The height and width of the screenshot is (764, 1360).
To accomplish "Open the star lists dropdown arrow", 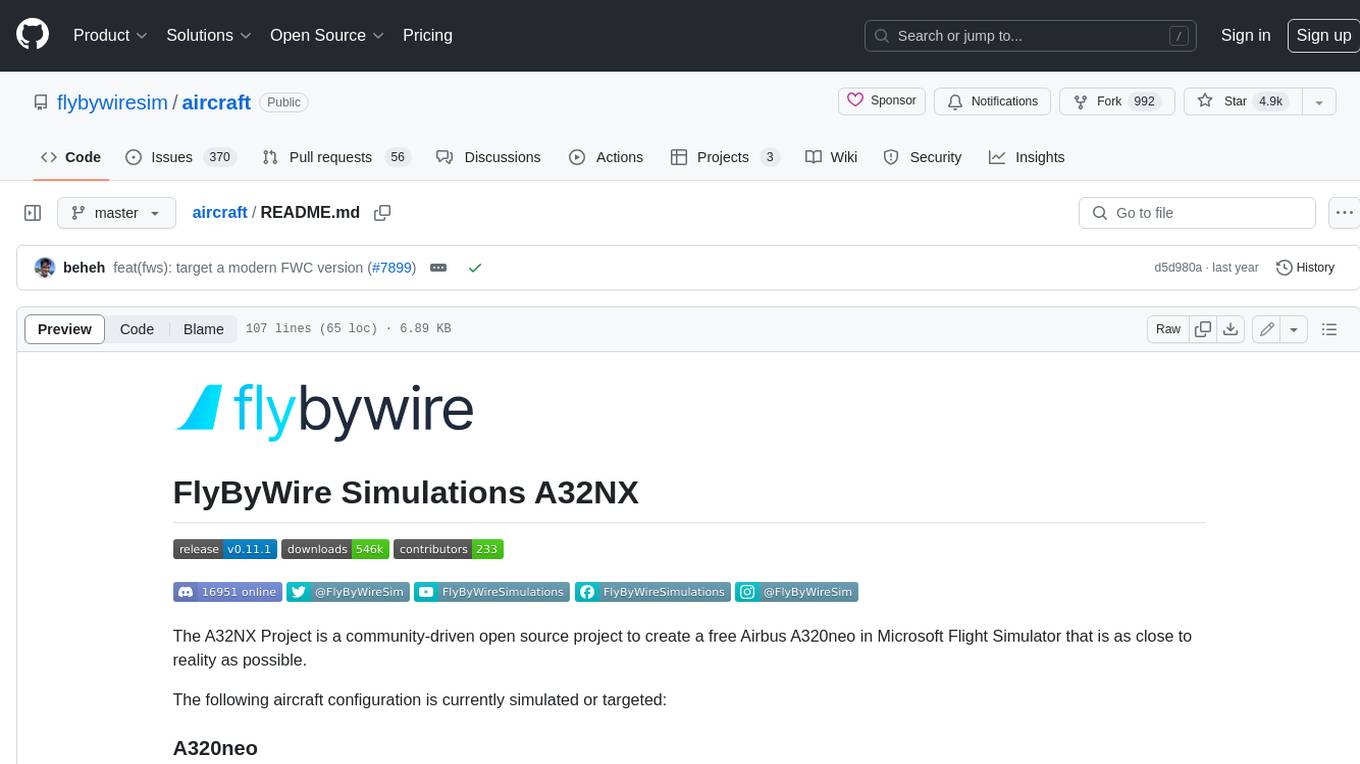I will pos(1319,101).
